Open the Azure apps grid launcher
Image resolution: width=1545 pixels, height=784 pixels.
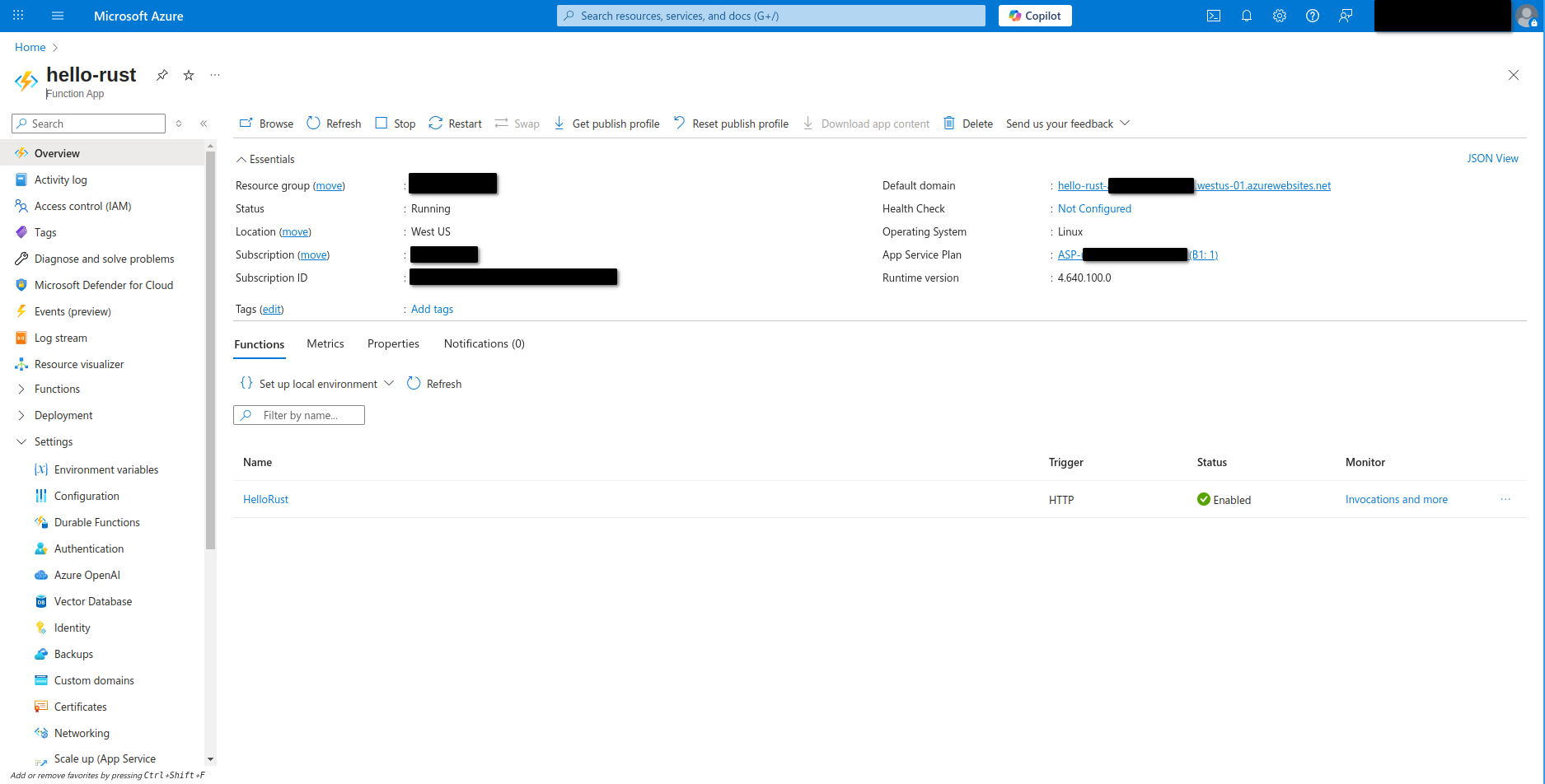[18, 16]
